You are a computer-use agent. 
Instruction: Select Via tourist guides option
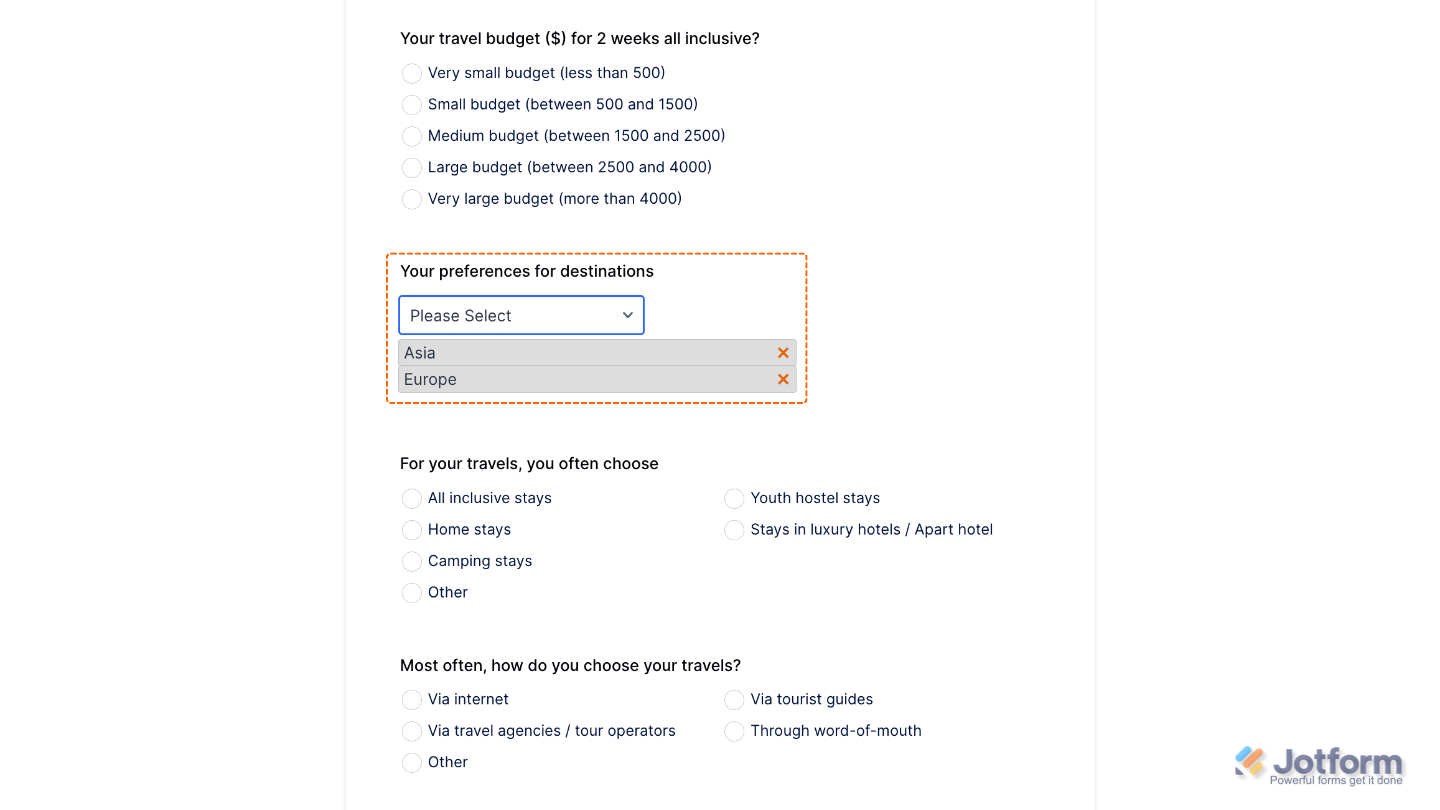[733, 699]
